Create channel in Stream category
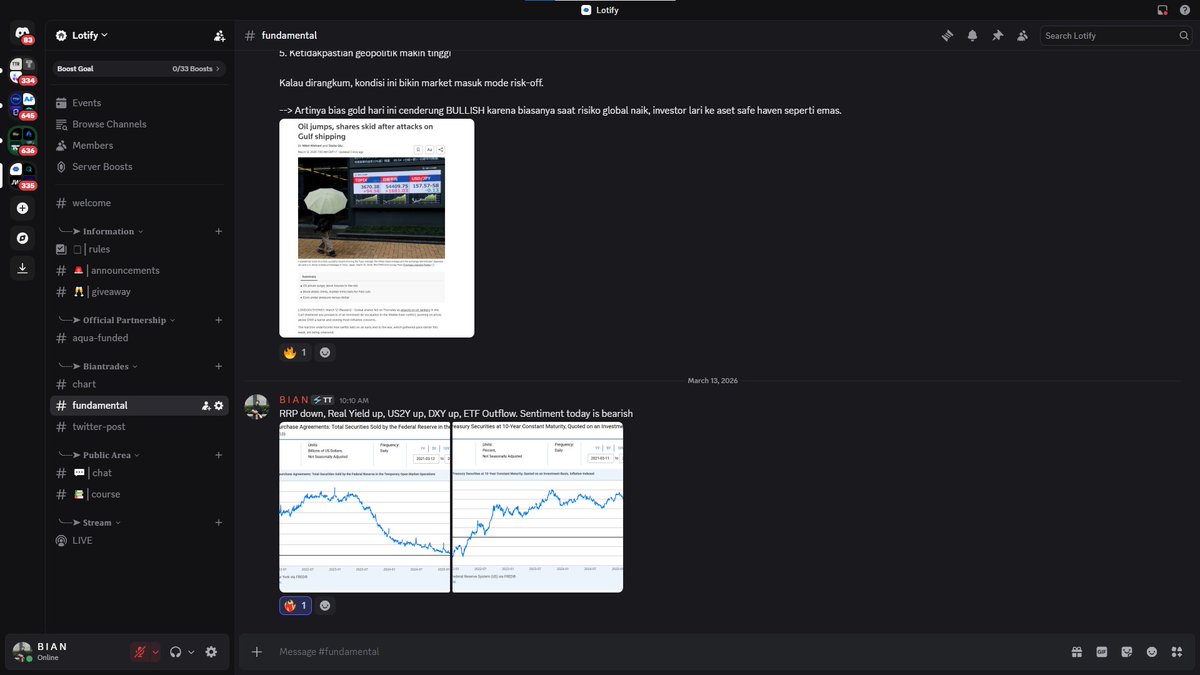 point(218,523)
